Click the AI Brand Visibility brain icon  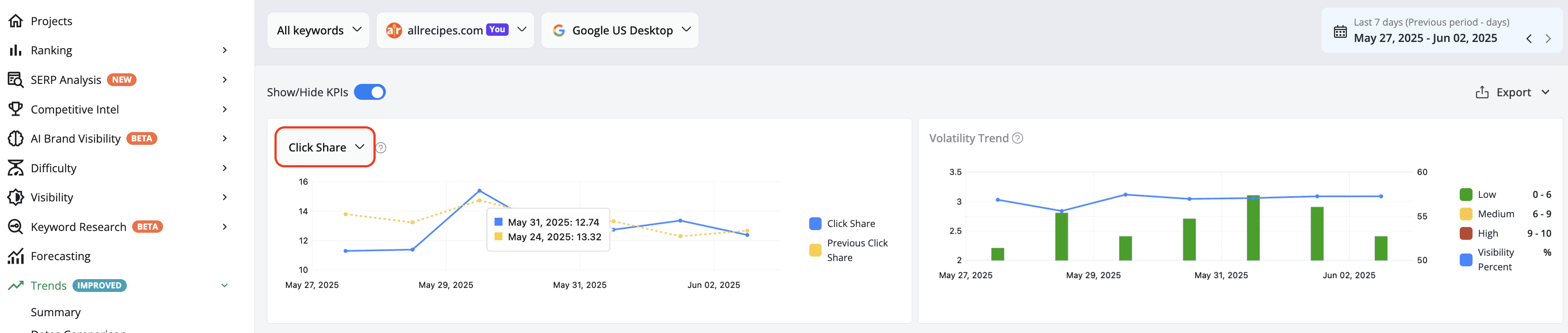[x=15, y=139]
